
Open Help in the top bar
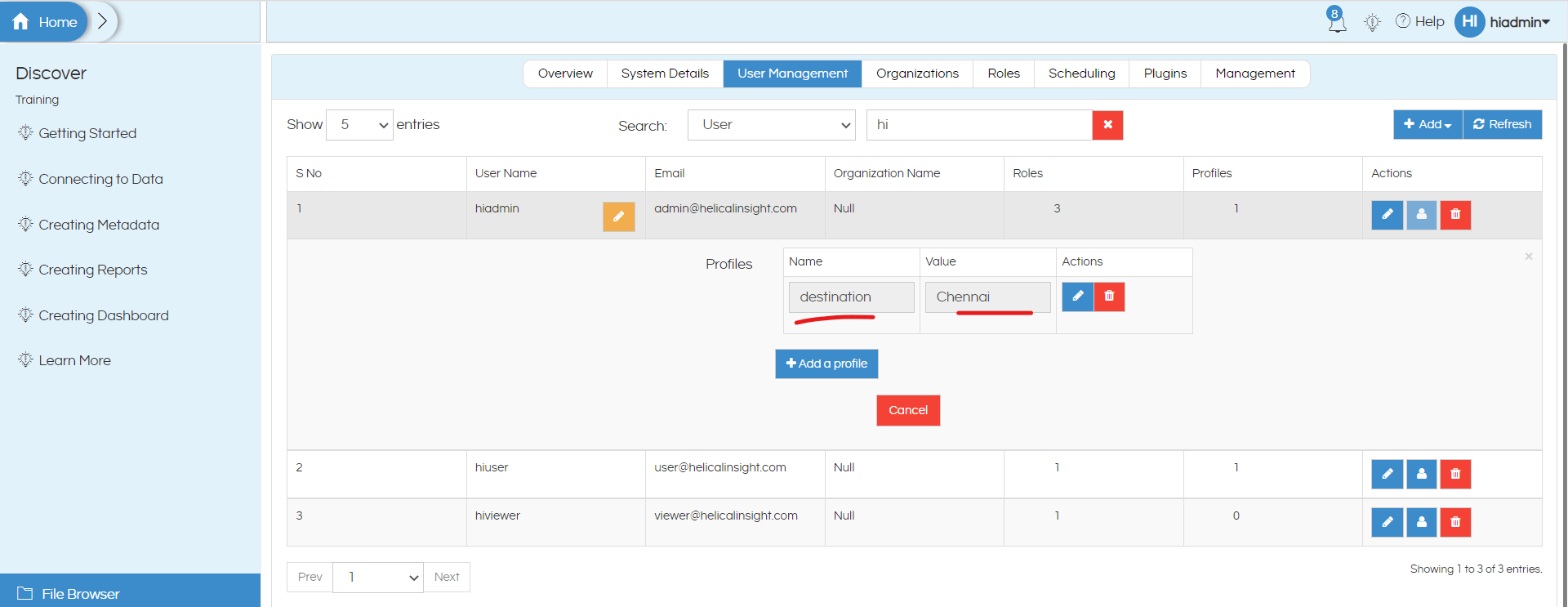tap(1419, 21)
